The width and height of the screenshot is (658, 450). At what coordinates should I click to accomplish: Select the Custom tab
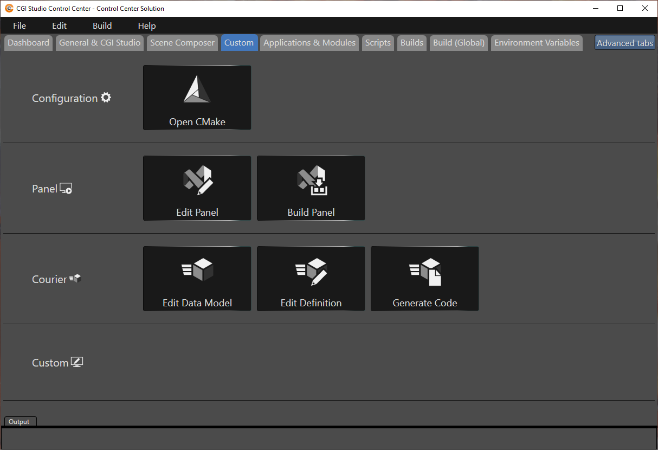239,43
